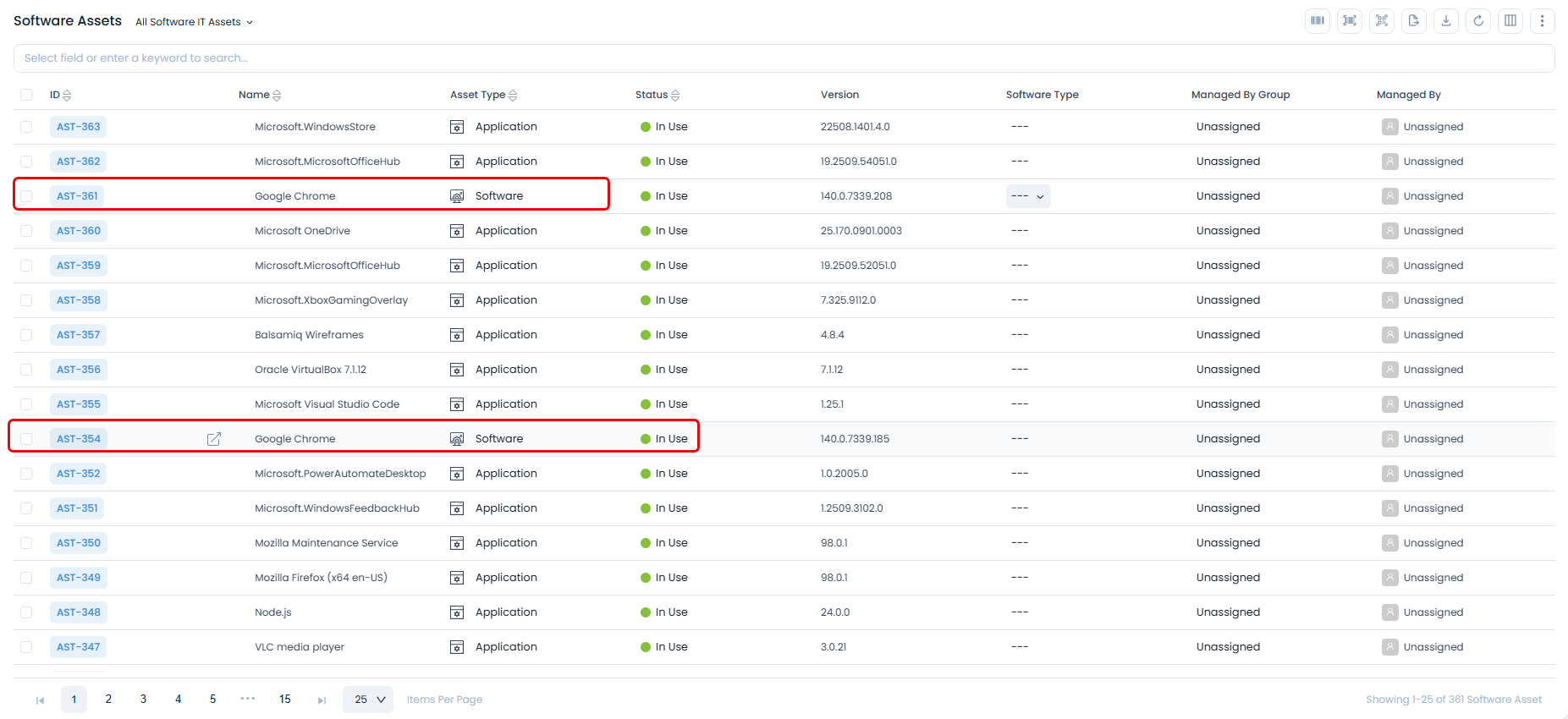Check the box for AST-363 row
This screenshot has width=1568, height=719.
tap(26, 127)
